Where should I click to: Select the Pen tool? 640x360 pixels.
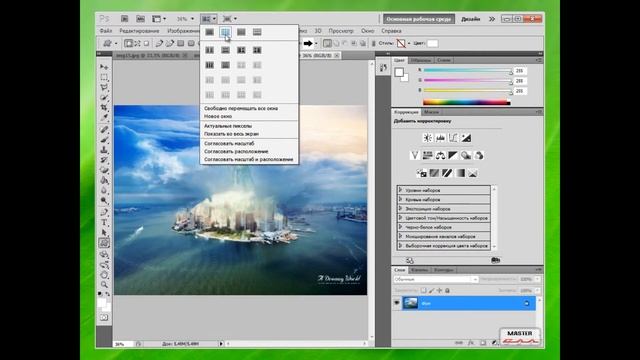click(x=104, y=212)
